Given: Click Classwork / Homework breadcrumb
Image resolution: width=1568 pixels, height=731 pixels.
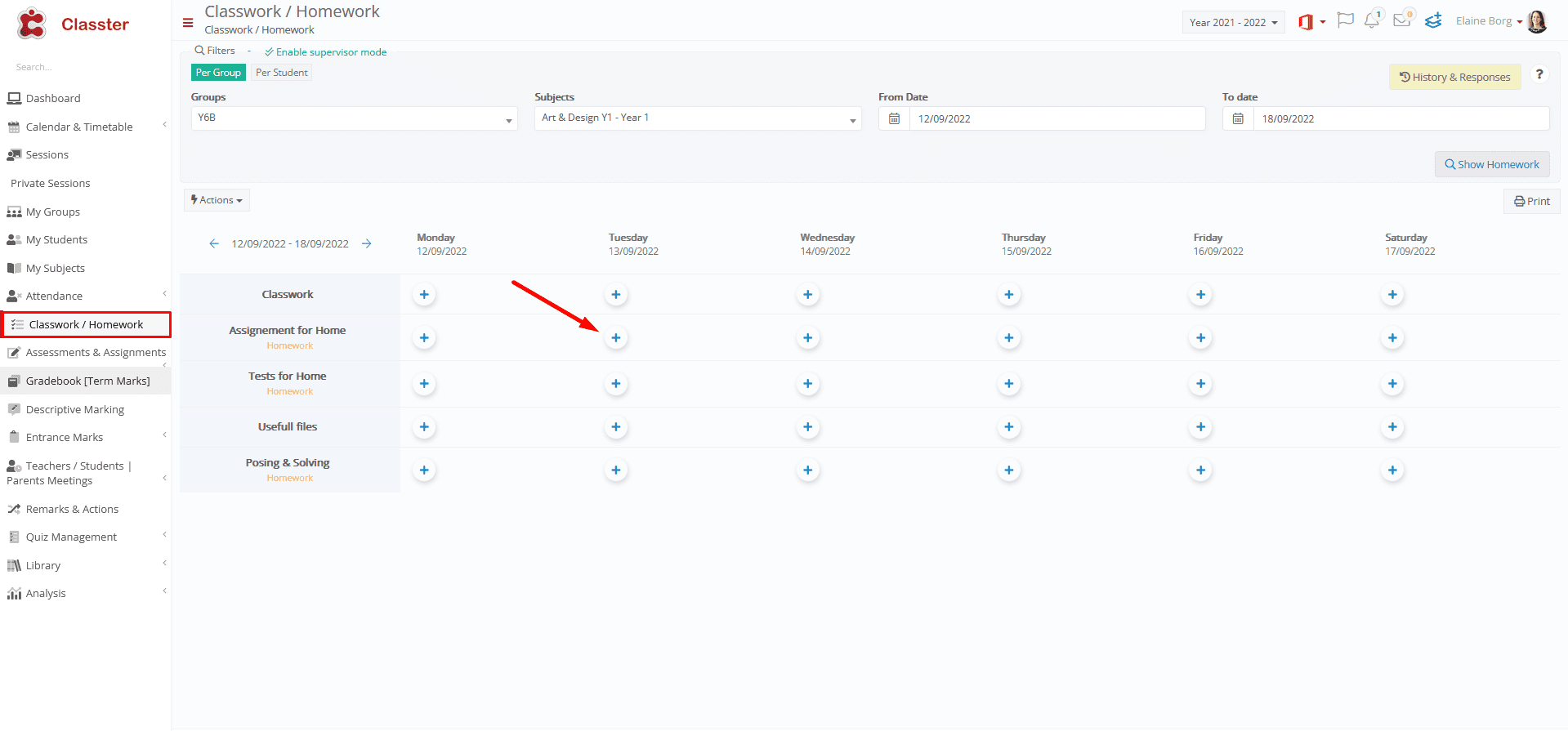Looking at the screenshot, I should click(259, 30).
